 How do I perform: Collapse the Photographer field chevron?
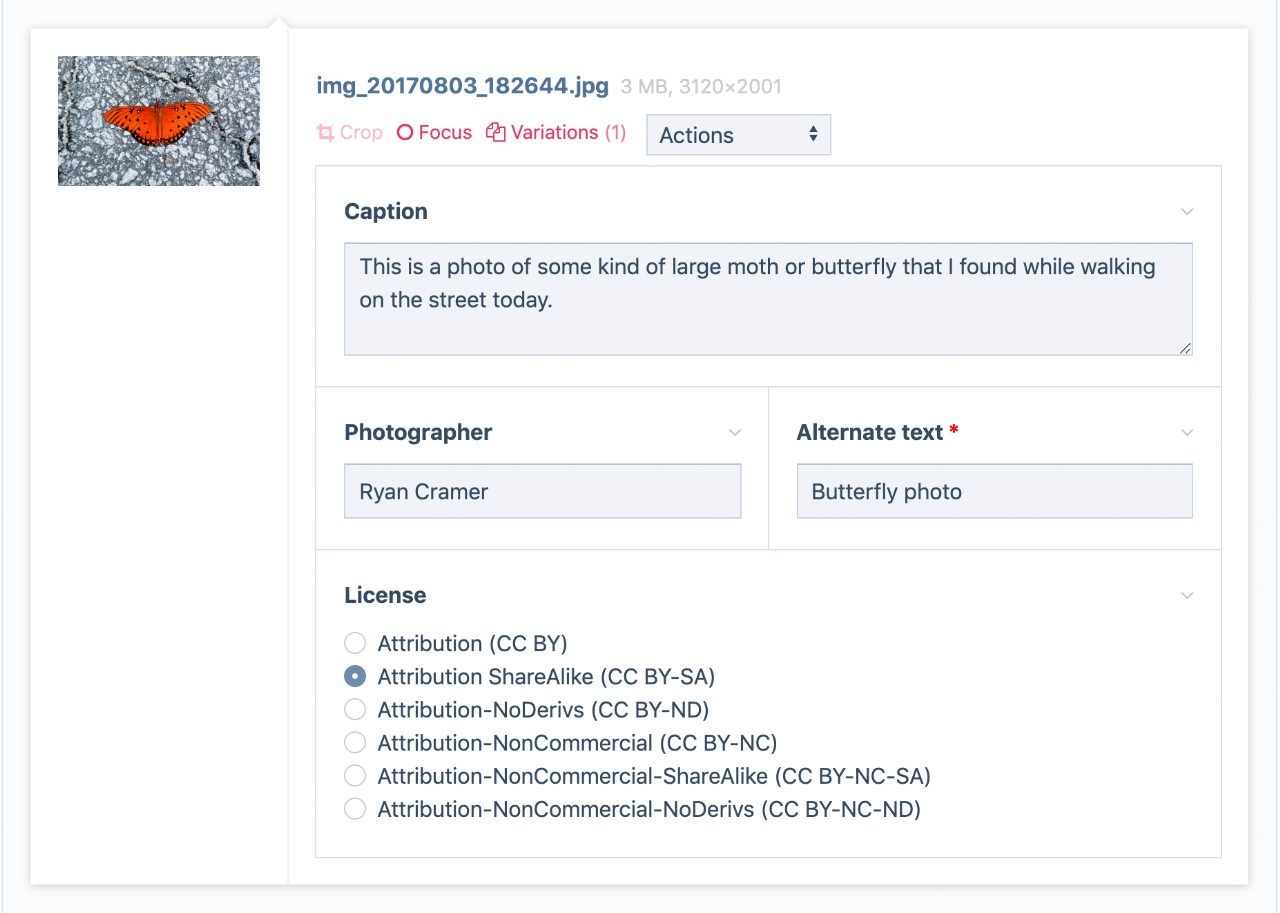735,433
